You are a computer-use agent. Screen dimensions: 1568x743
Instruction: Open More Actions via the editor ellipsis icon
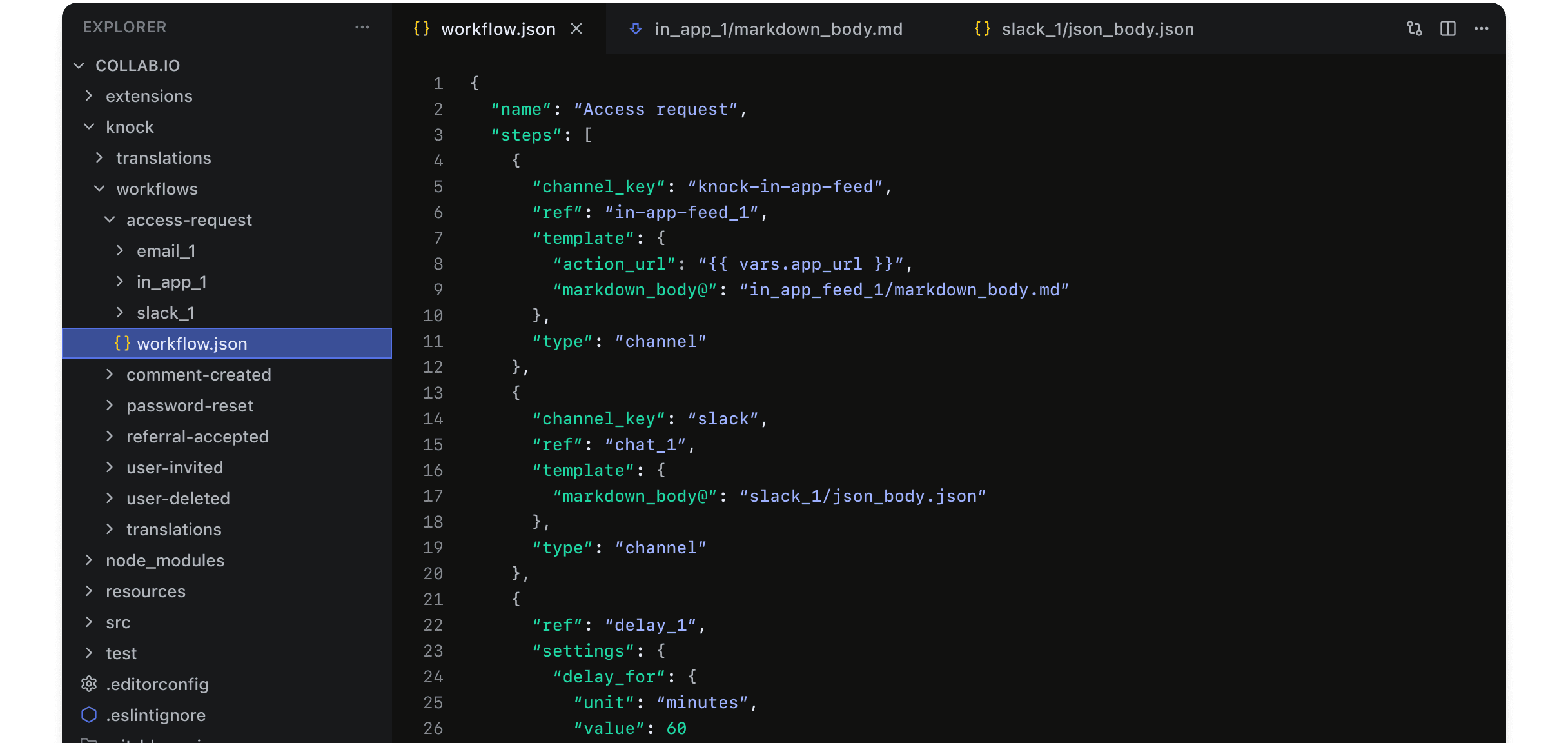1481,28
